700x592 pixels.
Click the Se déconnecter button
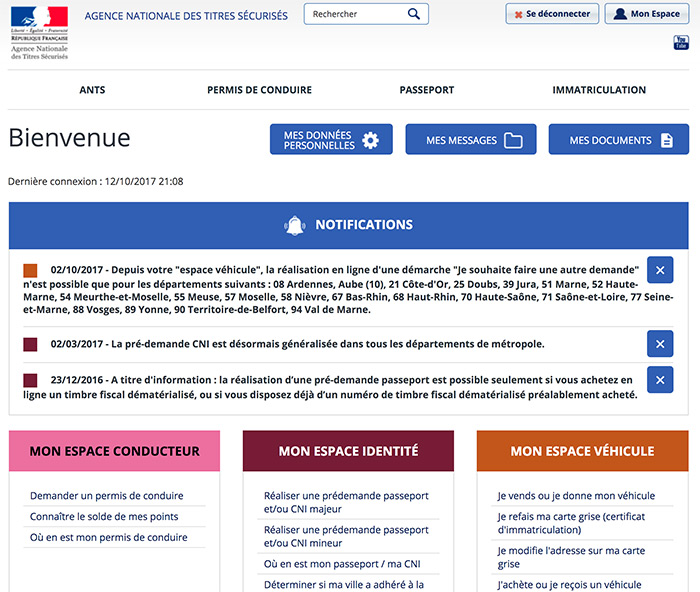pos(552,15)
